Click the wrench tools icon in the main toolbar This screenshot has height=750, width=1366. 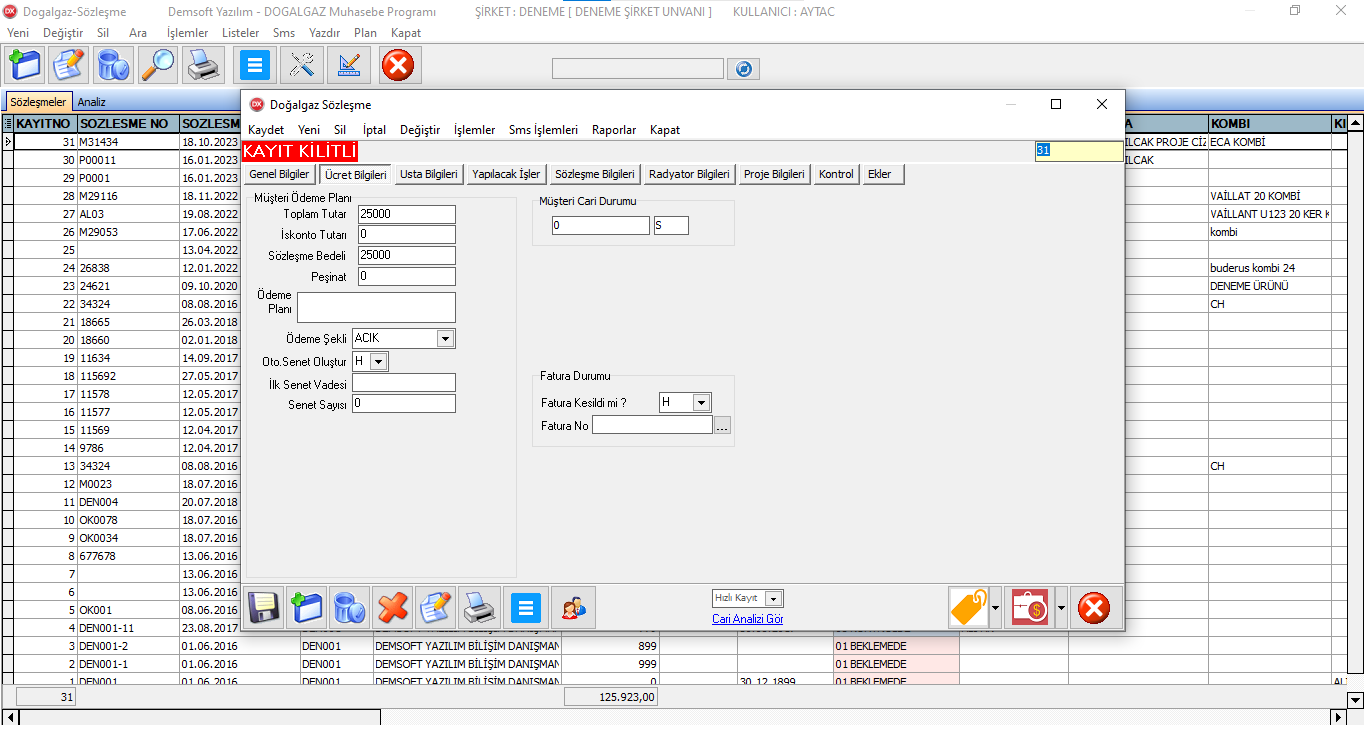click(303, 65)
